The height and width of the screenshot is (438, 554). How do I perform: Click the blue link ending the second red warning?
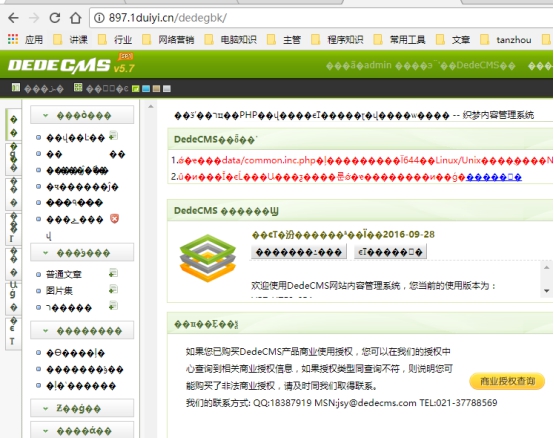point(494,177)
